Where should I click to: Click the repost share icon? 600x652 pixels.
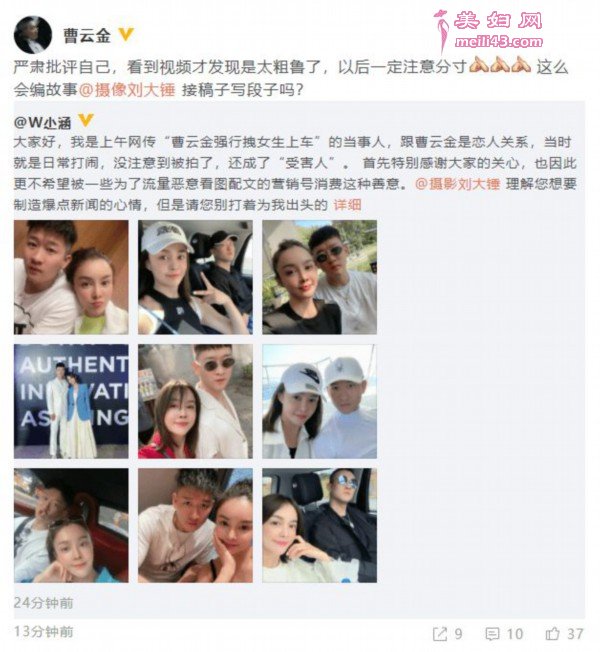440,634
